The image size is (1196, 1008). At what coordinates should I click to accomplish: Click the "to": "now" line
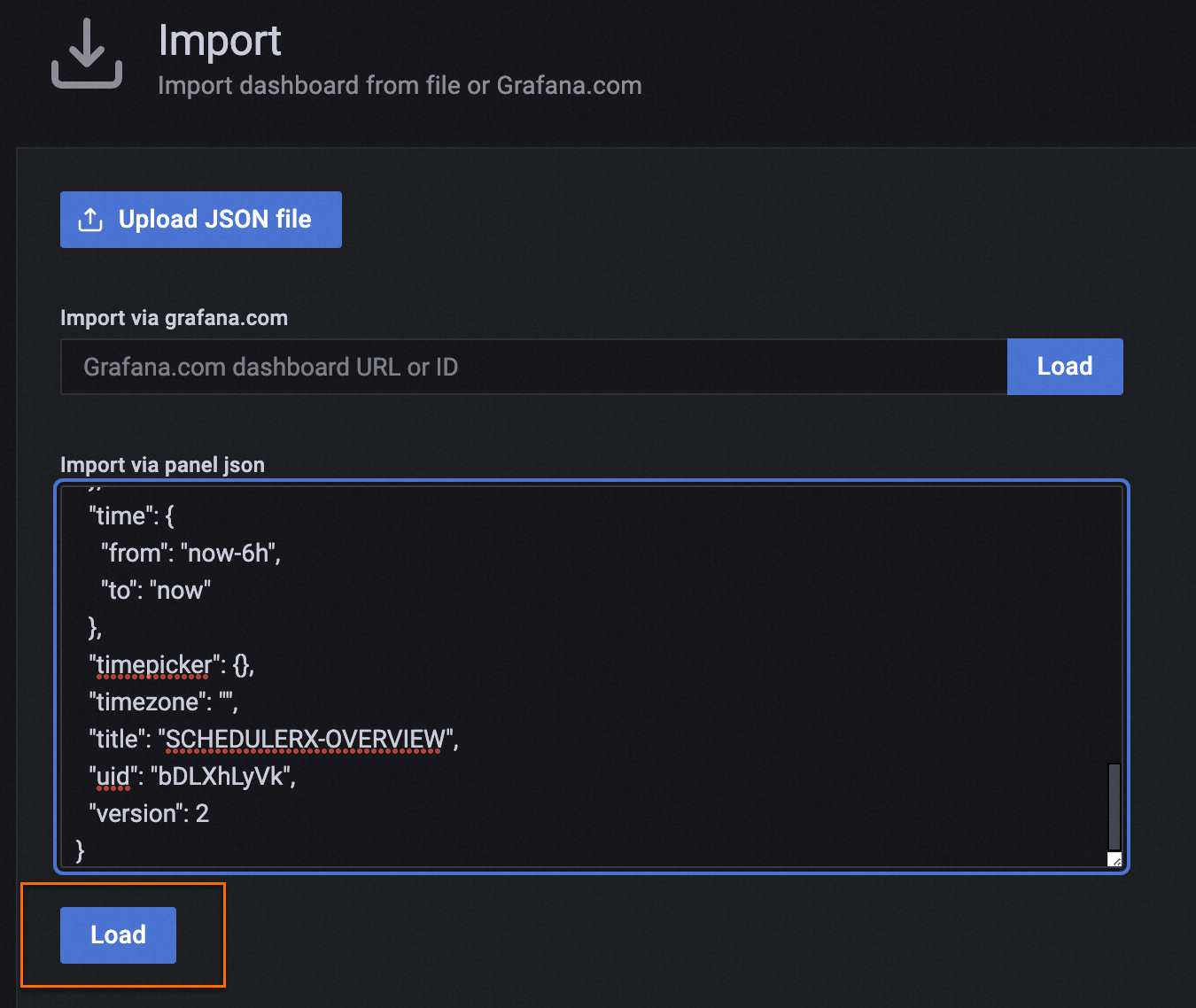pyautogui.click(x=156, y=591)
